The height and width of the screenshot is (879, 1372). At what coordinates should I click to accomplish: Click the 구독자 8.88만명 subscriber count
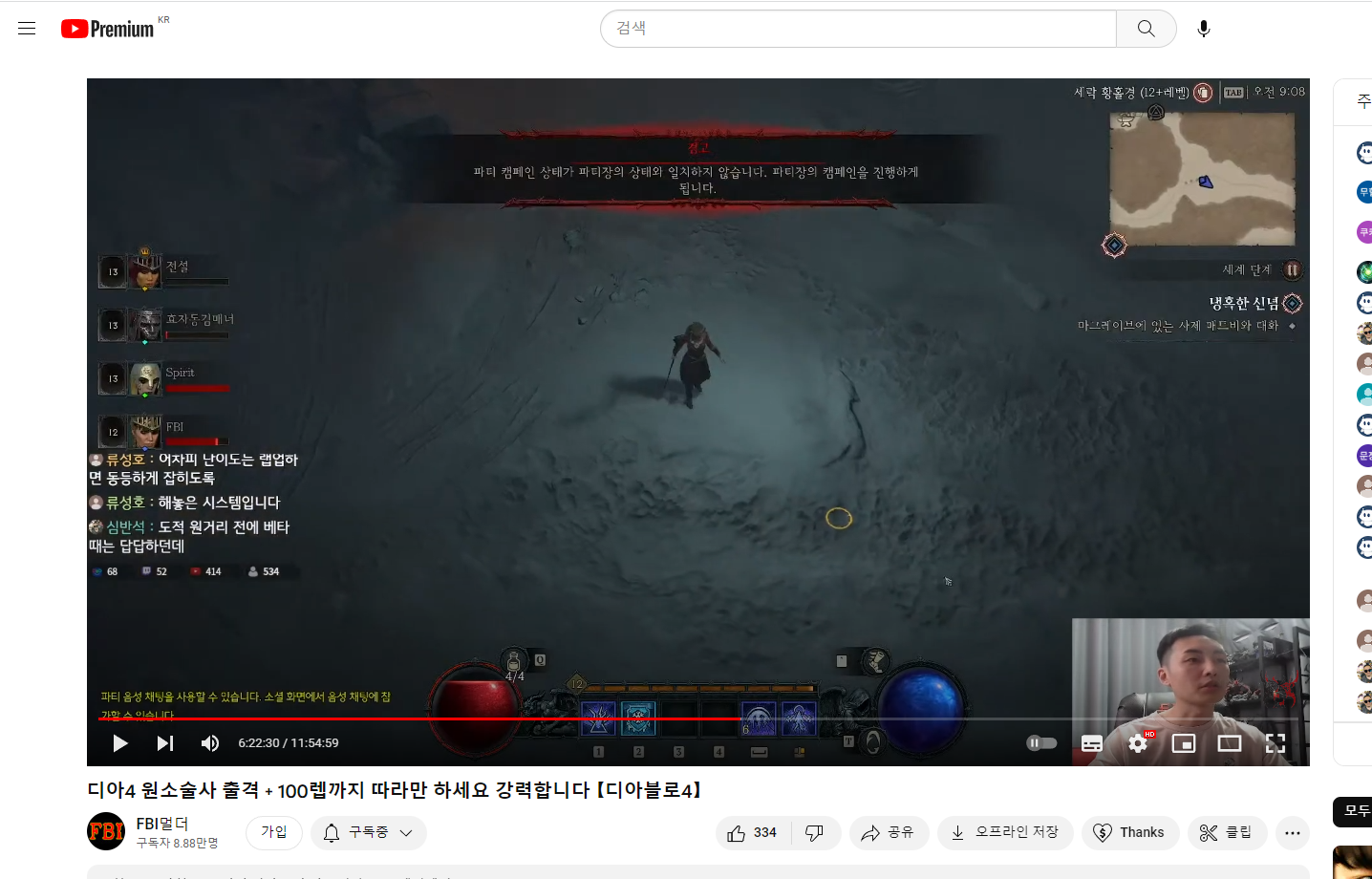178,843
